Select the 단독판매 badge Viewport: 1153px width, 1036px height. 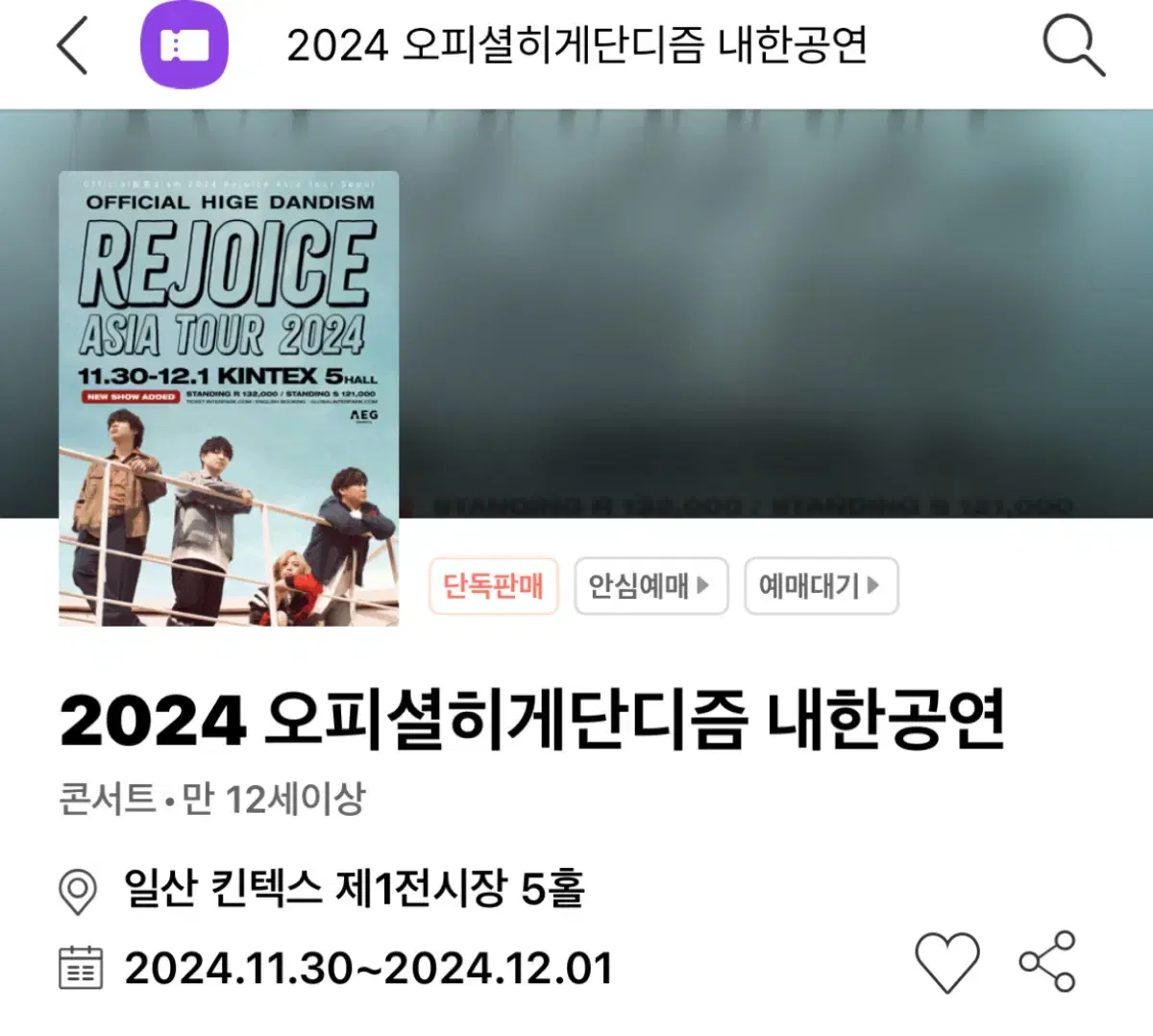[493, 585]
